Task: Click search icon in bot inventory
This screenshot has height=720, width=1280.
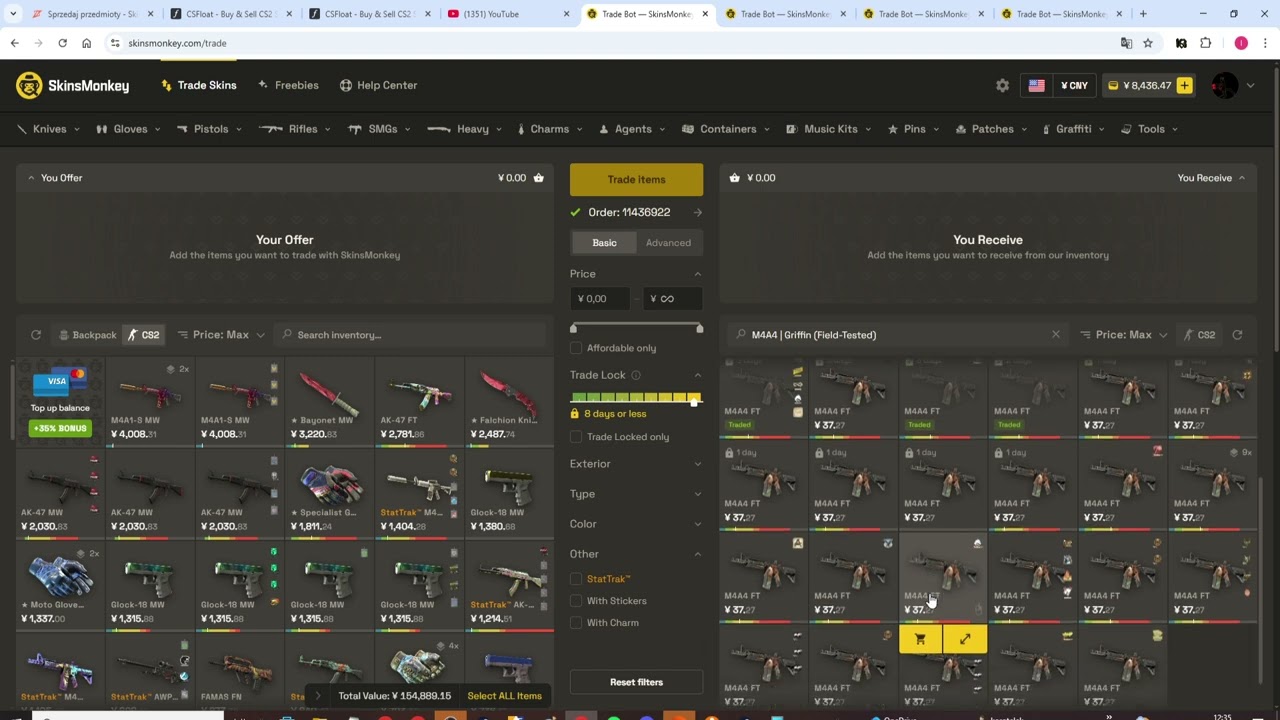Action: (x=740, y=335)
